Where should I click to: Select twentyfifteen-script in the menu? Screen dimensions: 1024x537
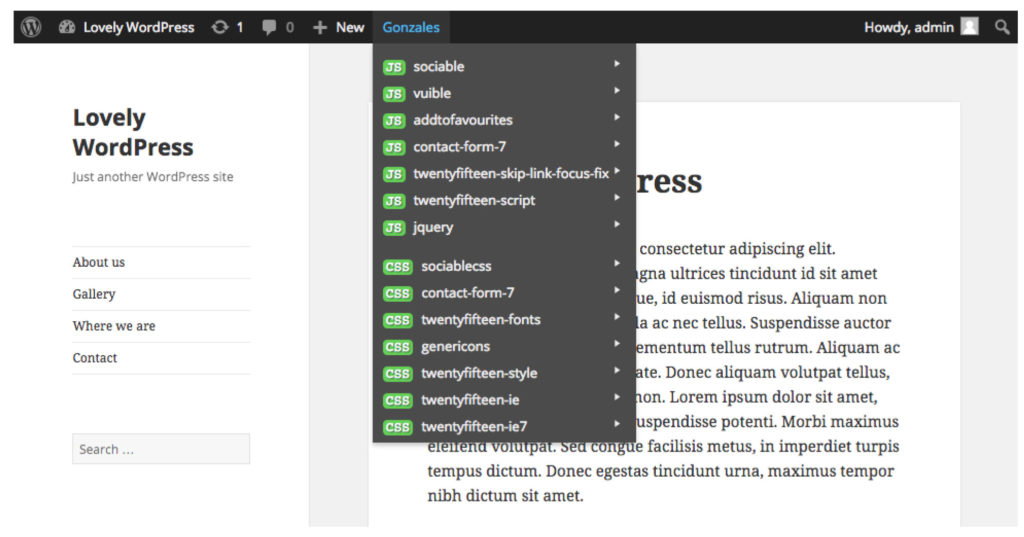[474, 200]
